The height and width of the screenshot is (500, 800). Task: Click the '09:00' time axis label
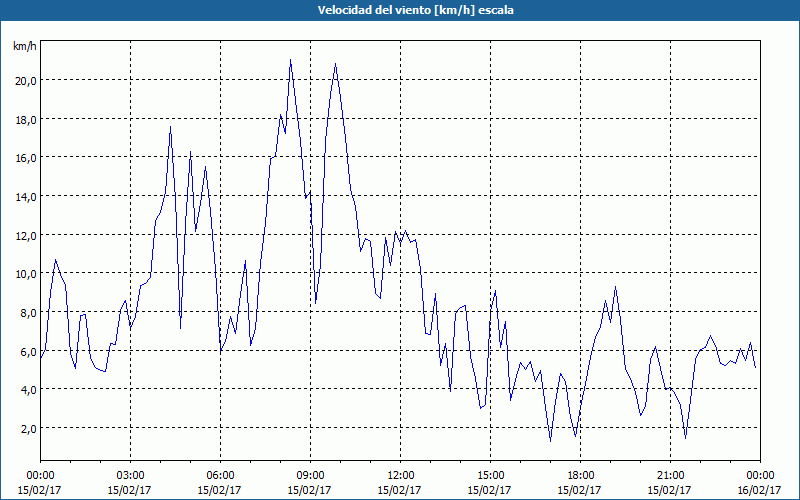click(x=310, y=476)
